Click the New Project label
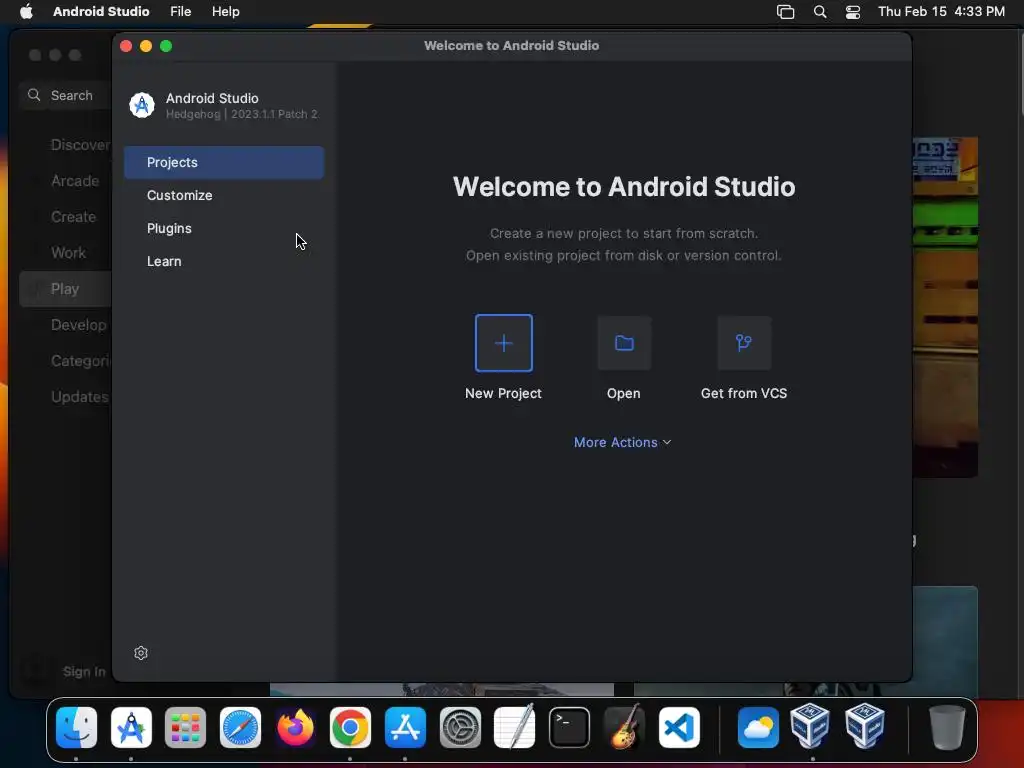Screen dimensions: 1024x768 [503, 393]
